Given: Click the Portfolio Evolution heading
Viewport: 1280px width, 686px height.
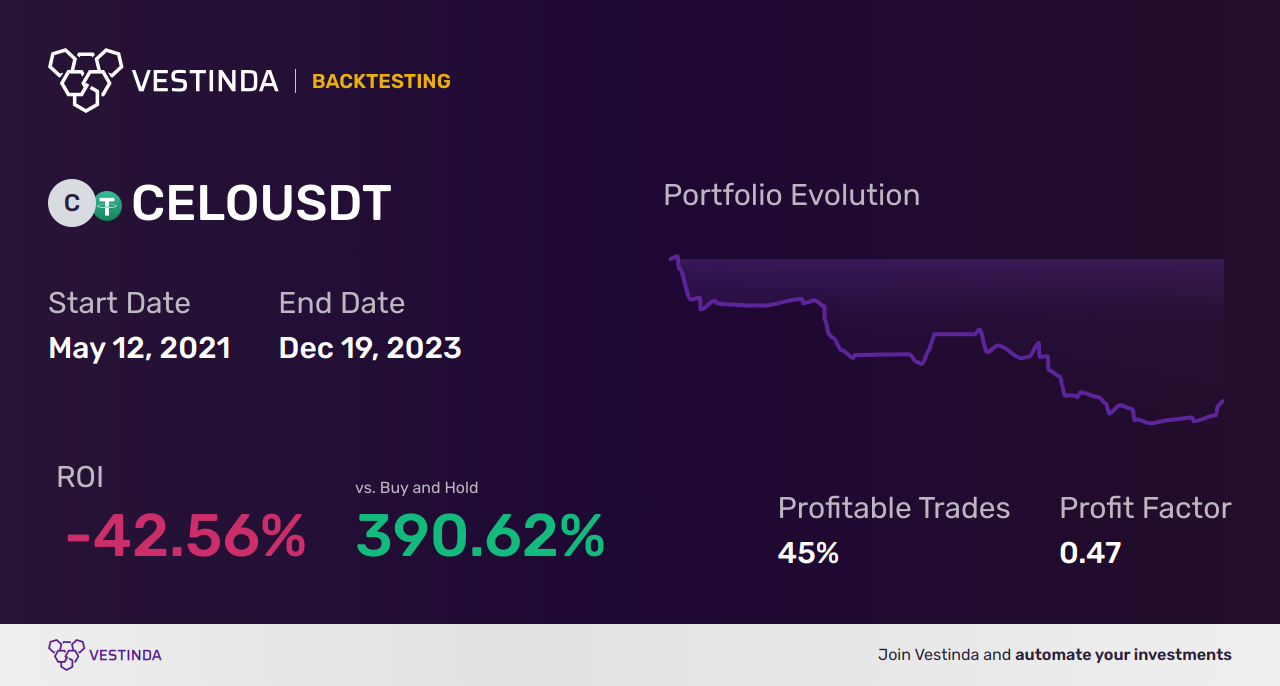Looking at the screenshot, I should coord(791,195).
